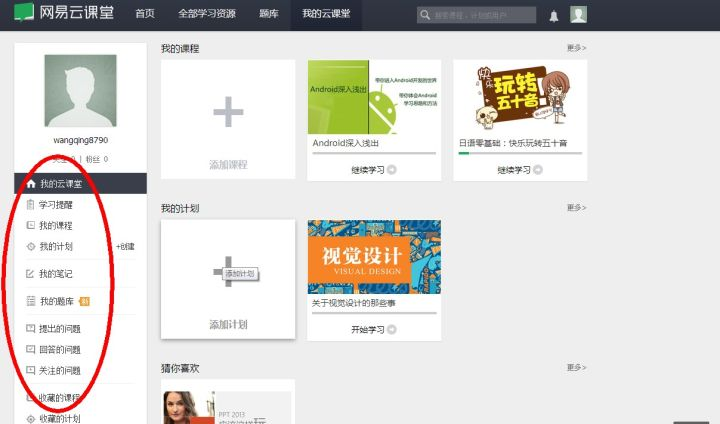Click 继续学习 under Android深入浅出
This screenshot has width=720, height=424.
374,170
